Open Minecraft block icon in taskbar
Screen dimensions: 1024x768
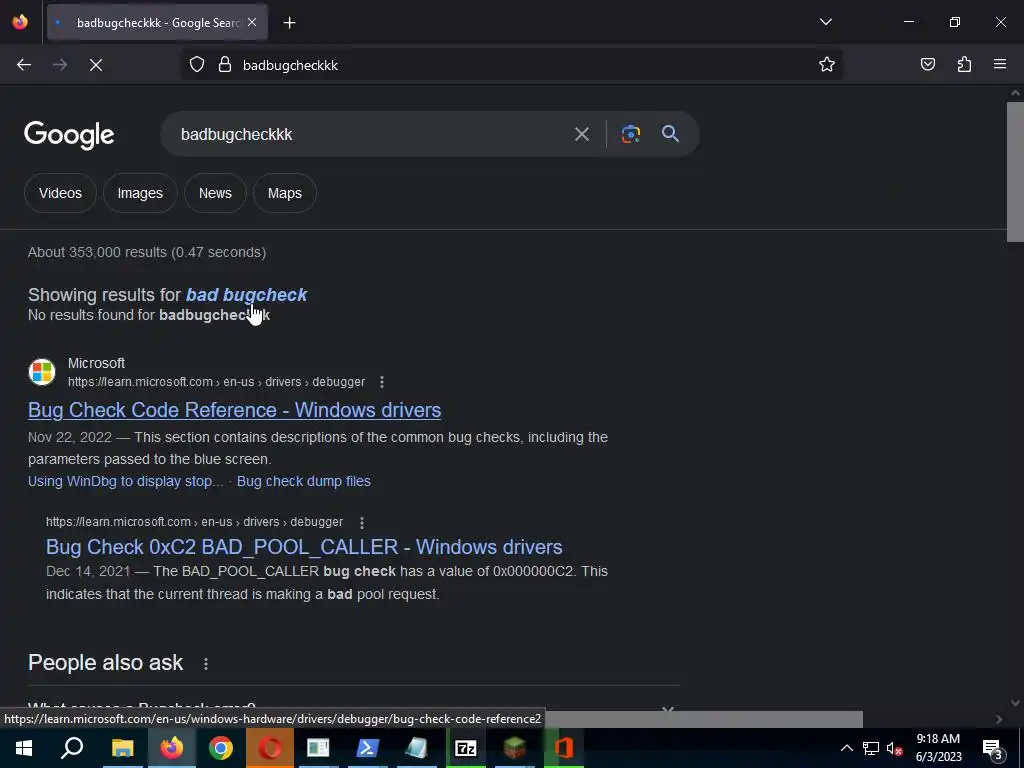[x=515, y=748]
